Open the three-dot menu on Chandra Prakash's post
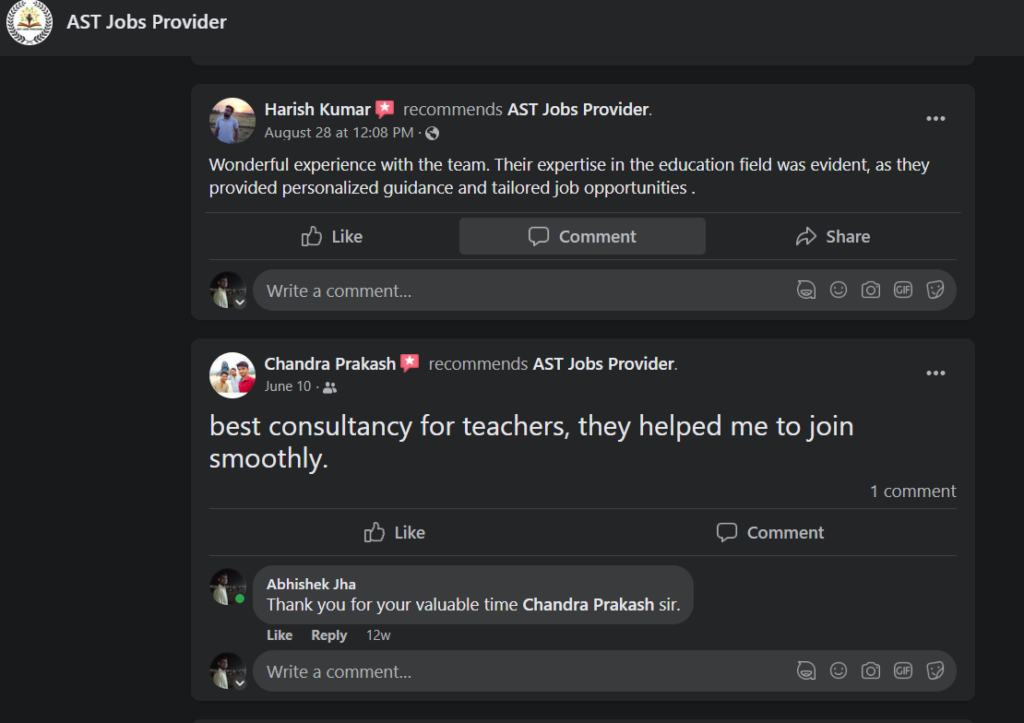The height and width of the screenshot is (723, 1024). coord(935,374)
